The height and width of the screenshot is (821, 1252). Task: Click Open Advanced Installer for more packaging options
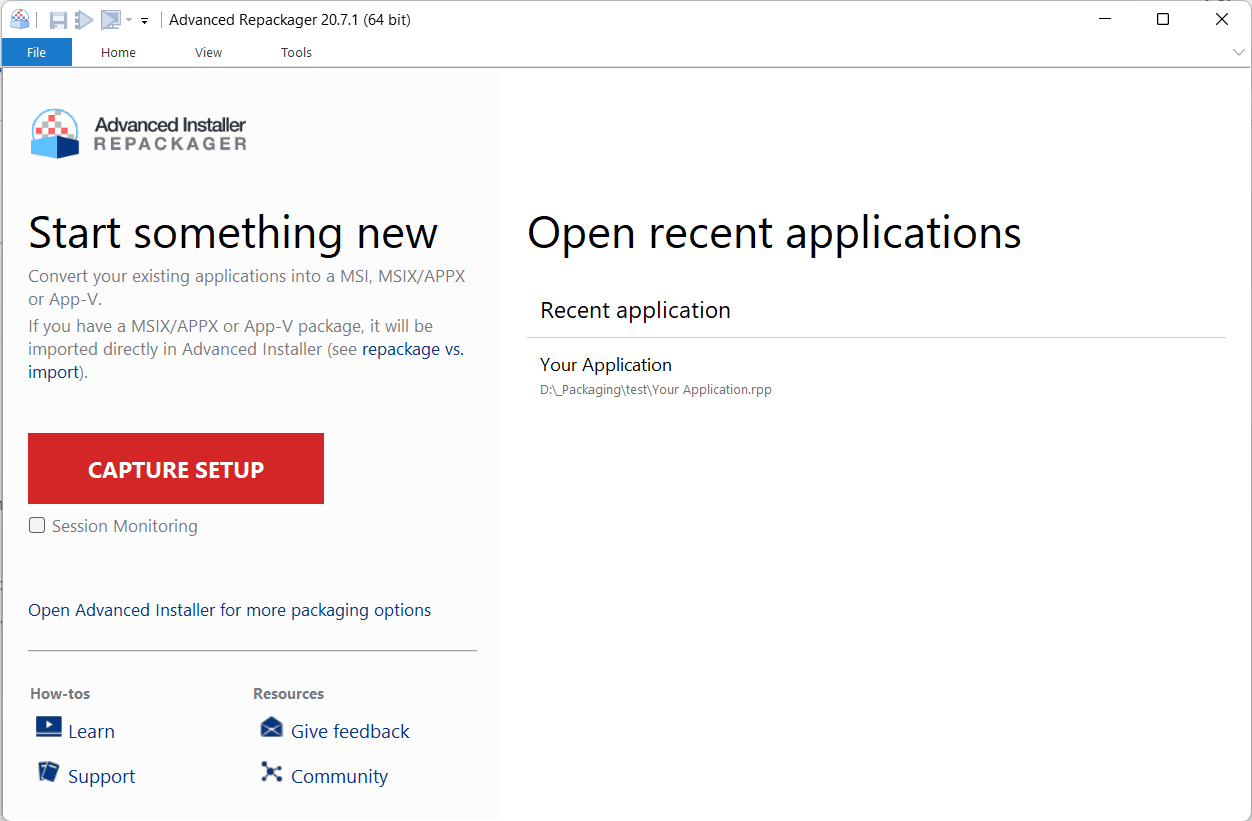[230, 610]
